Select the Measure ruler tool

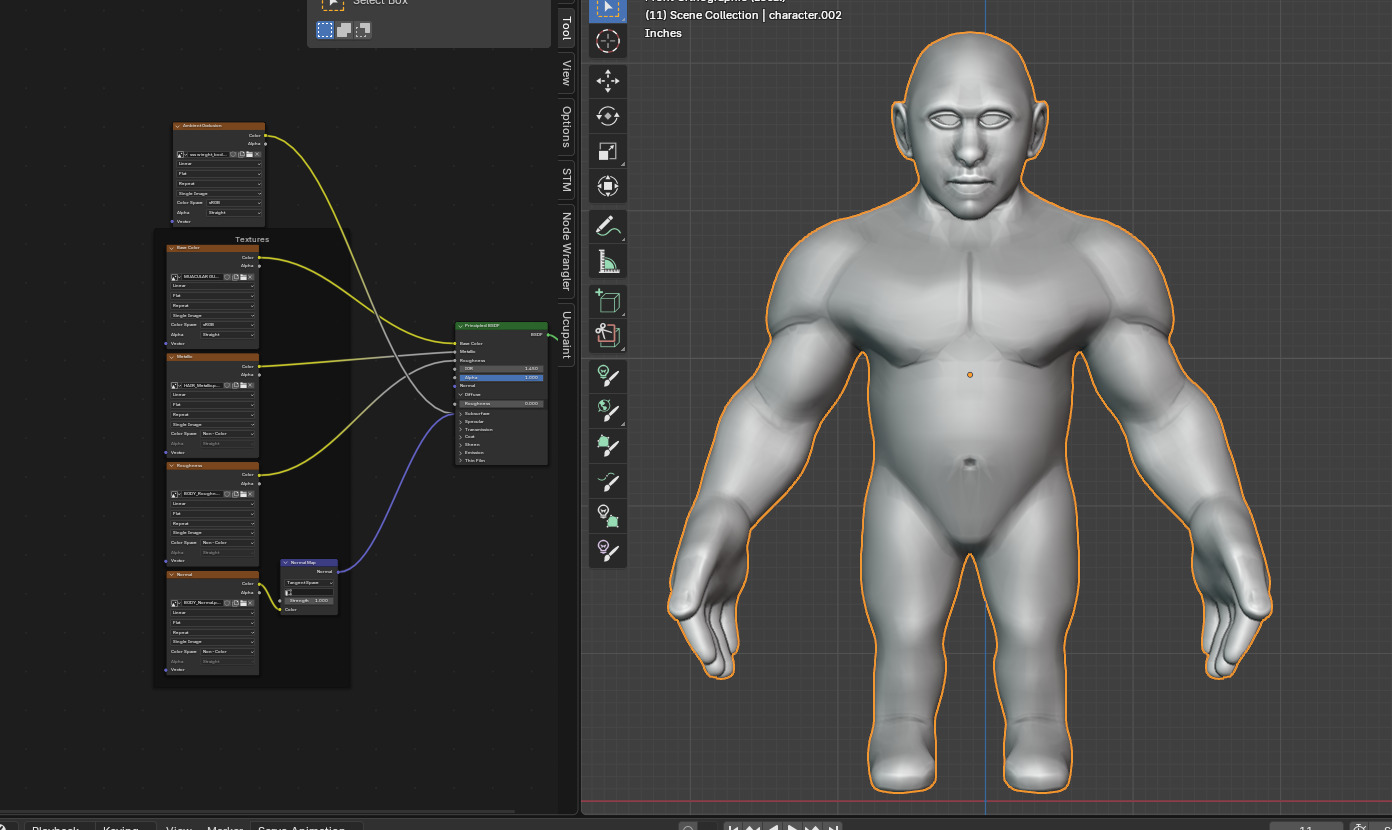607,260
